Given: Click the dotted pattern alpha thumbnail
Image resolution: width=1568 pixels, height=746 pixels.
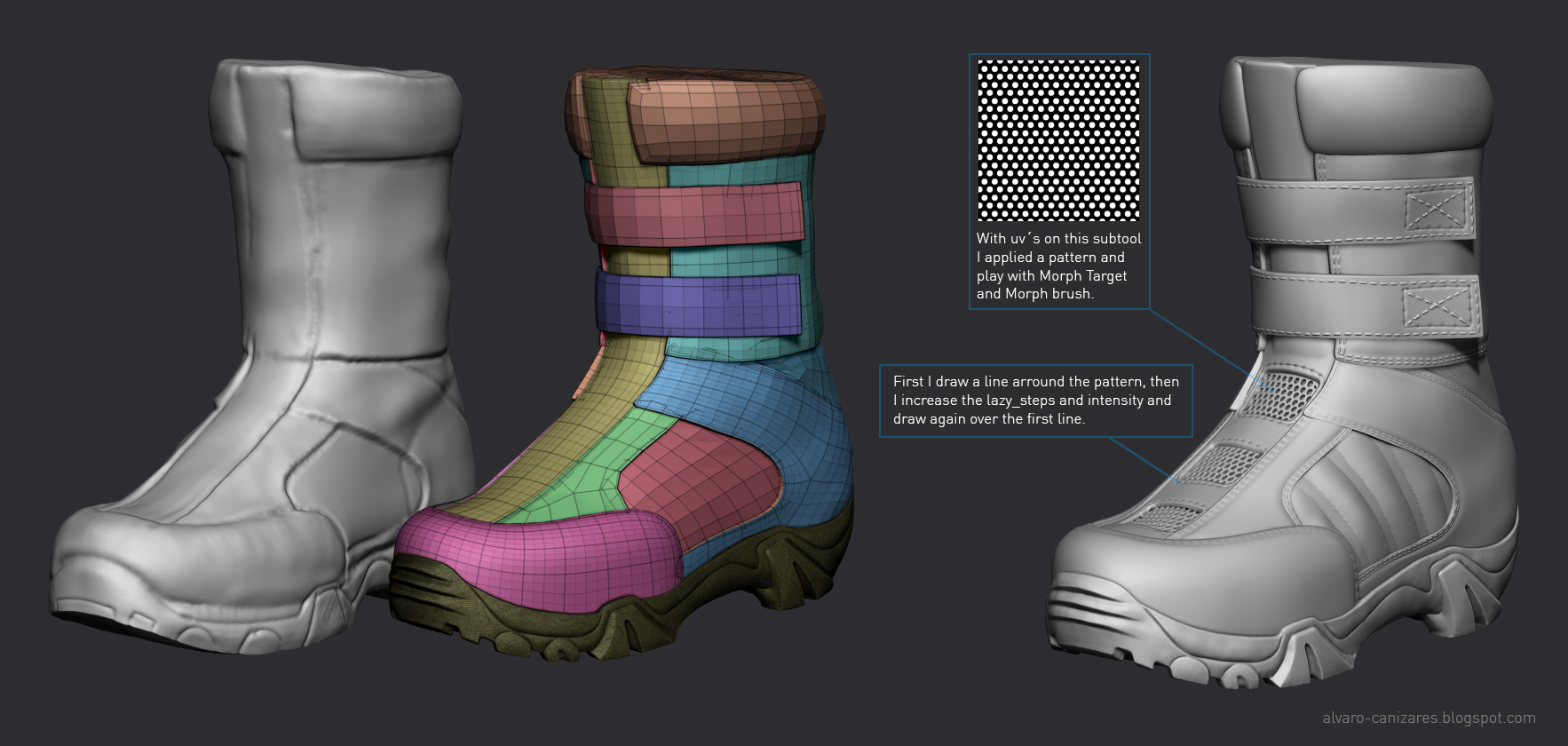Looking at the screenshot, I should (x=1058, y=140).
